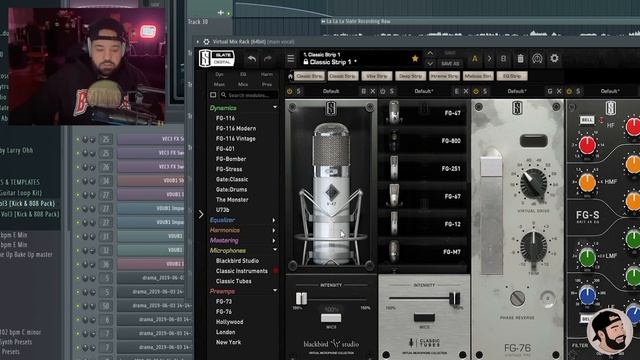This screenshot has width=640, height=360.
Task: Collapse the Dynamics category
Action: 275,107
